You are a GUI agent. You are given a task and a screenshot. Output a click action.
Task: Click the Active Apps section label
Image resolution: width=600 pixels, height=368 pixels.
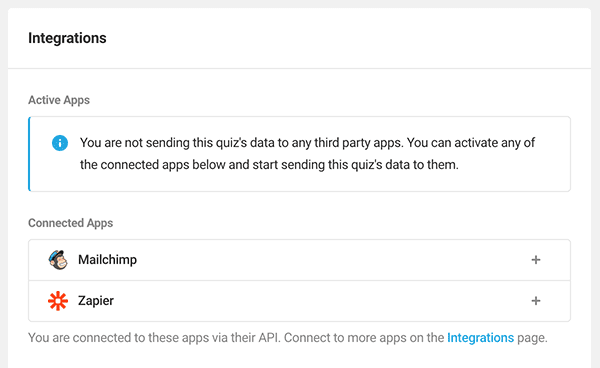pos(59,100)
